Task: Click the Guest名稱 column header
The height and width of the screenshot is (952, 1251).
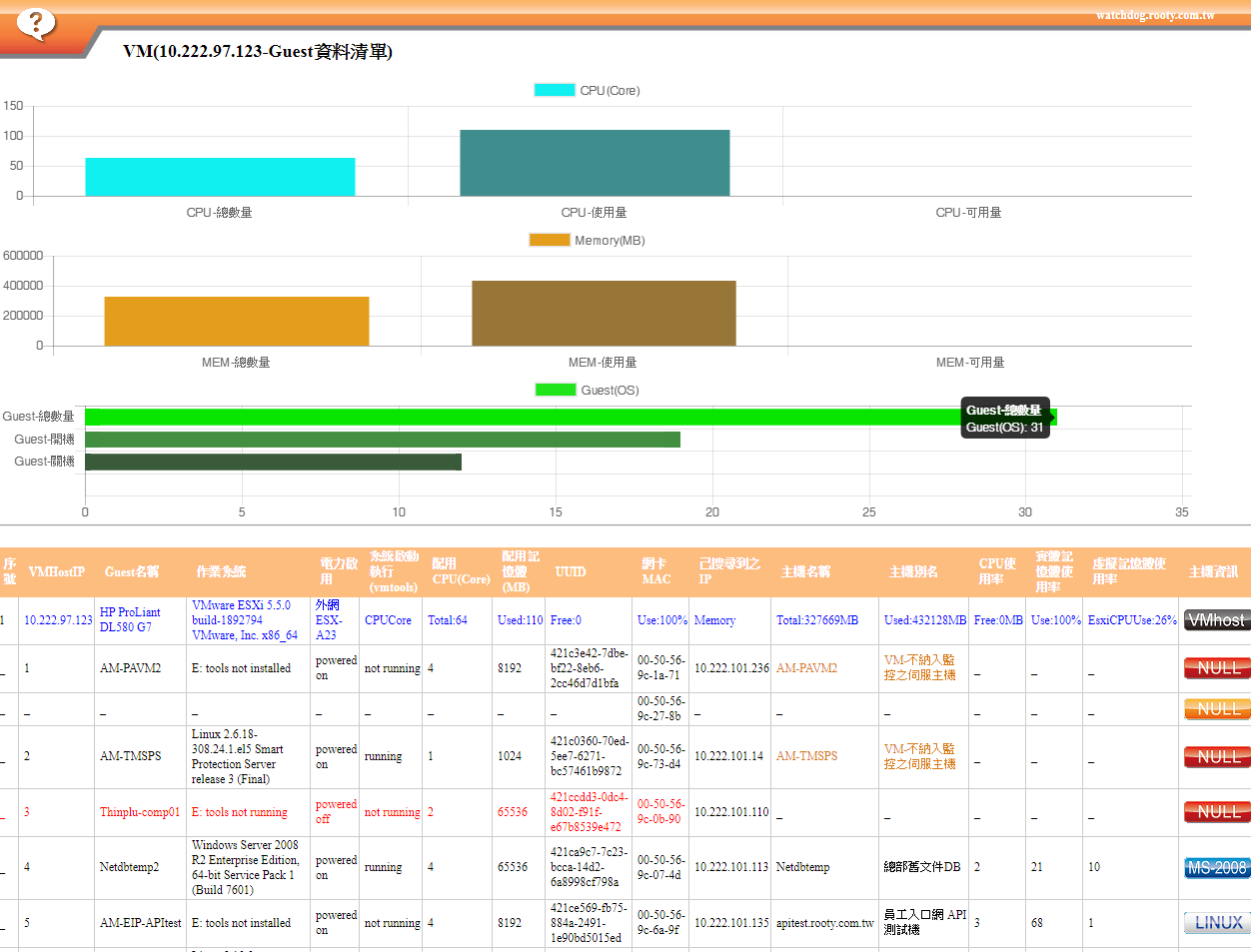Action: (132, 572)
